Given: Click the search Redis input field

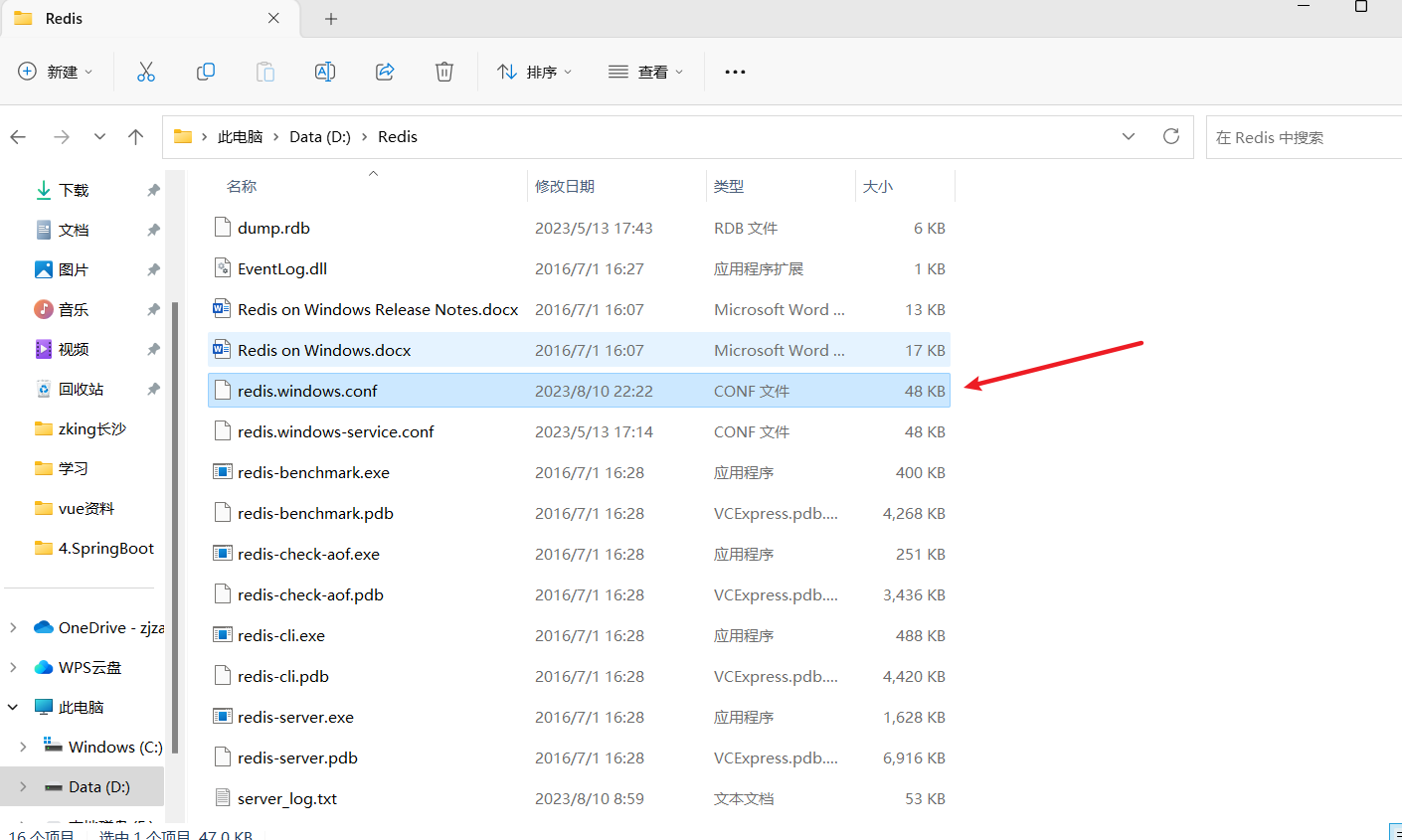Looking at the screenshot, I should point(1304,137).
